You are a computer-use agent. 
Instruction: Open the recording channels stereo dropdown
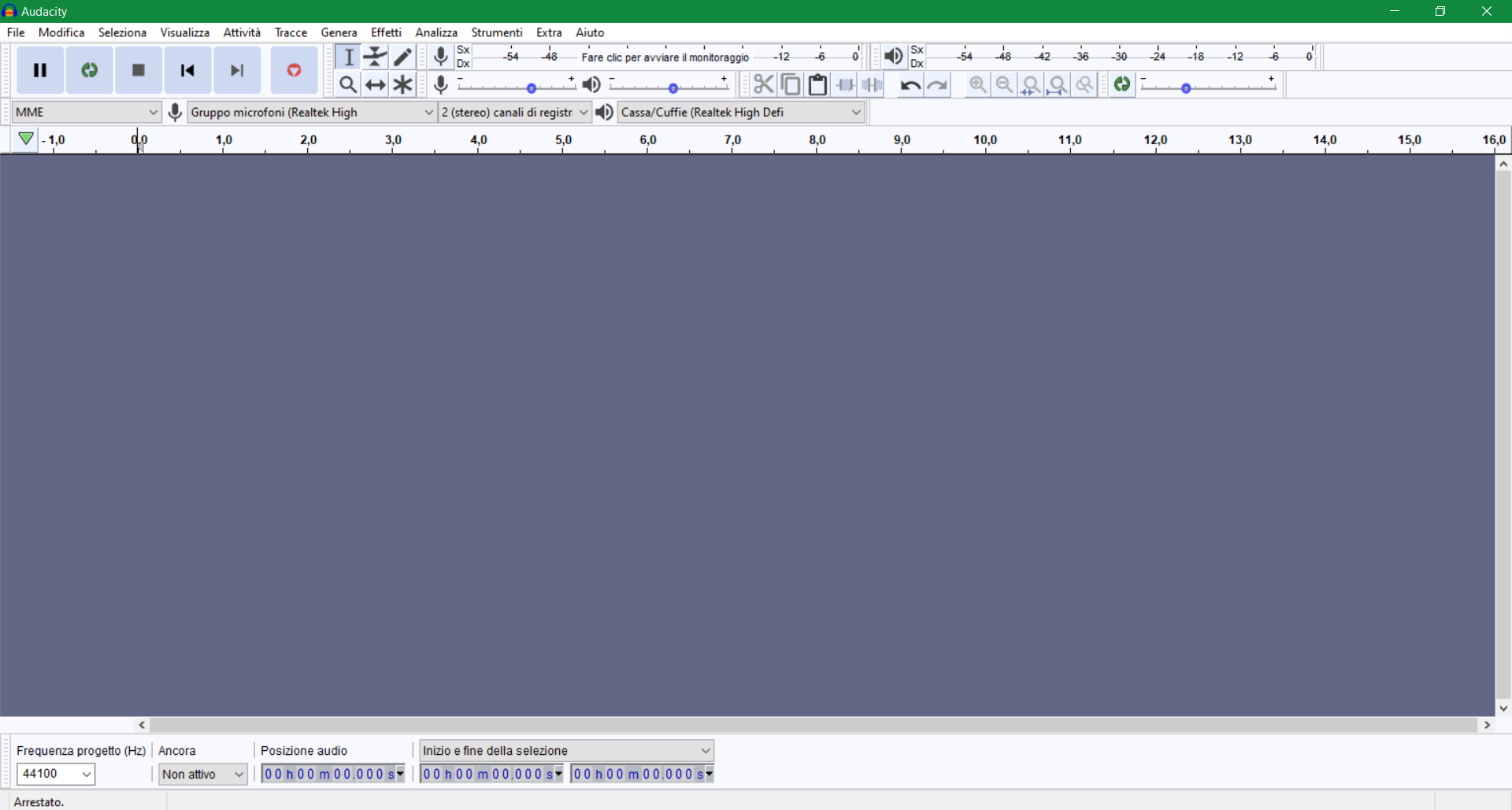515,112
